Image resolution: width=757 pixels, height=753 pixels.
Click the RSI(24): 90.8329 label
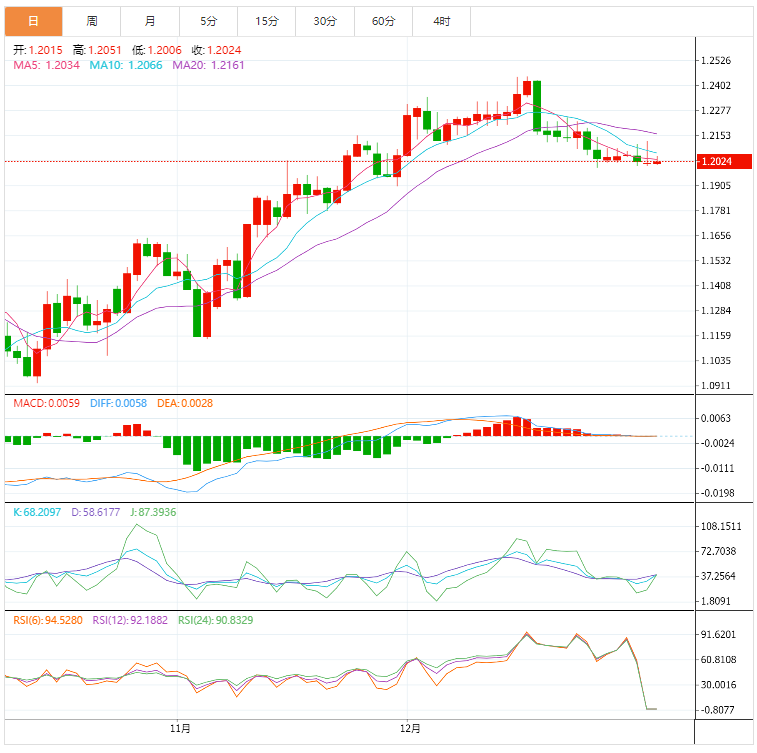[215, 620]
